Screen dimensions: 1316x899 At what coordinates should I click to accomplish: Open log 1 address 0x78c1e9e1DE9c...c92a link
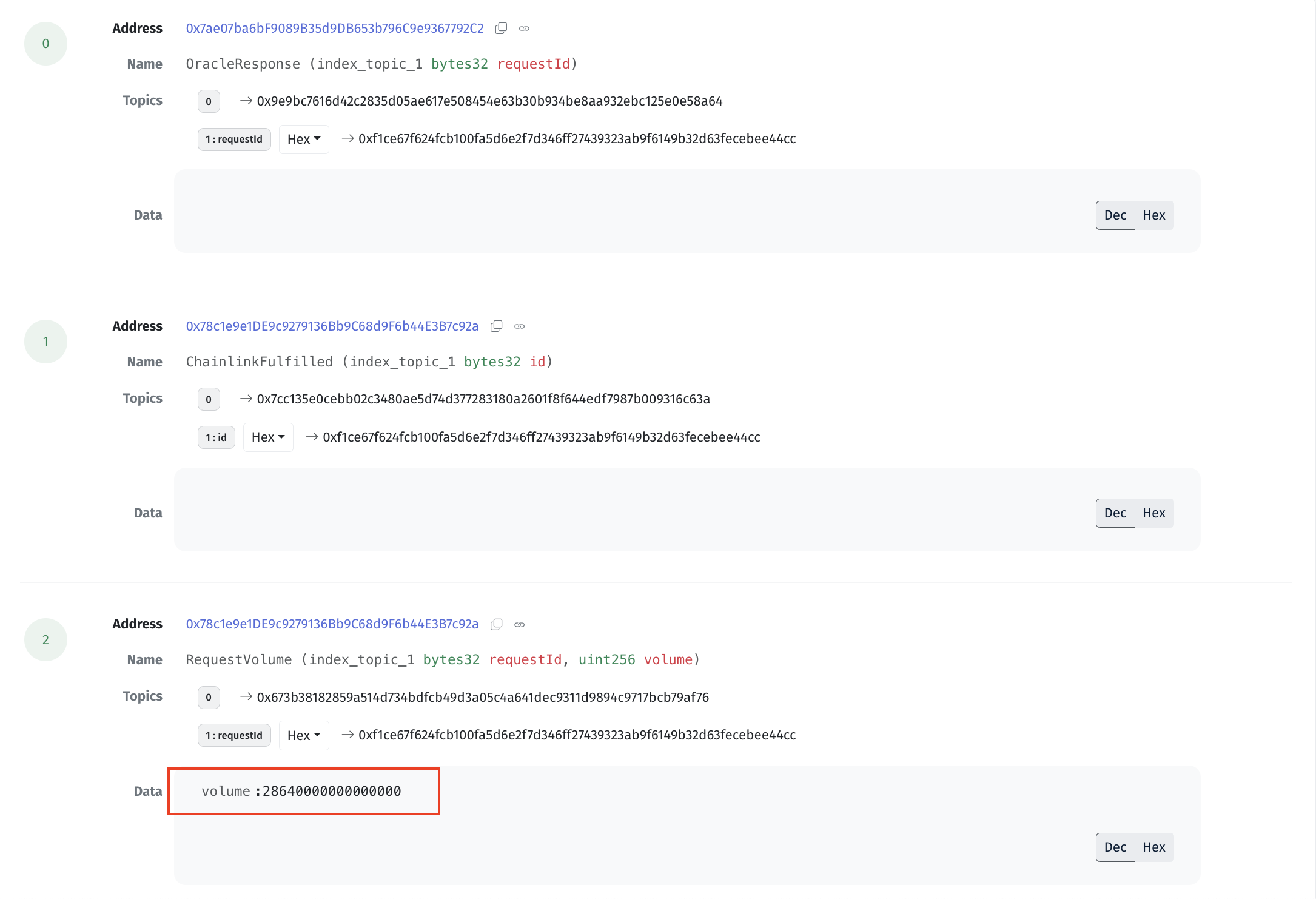point(332,326)
